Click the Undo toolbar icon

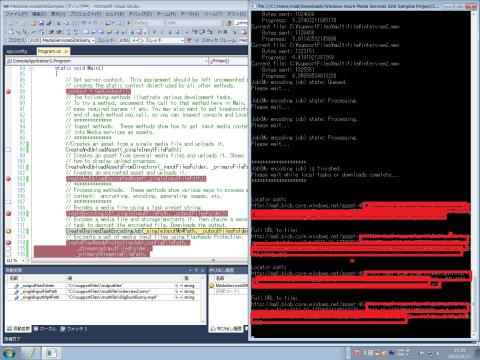point(84,23)
